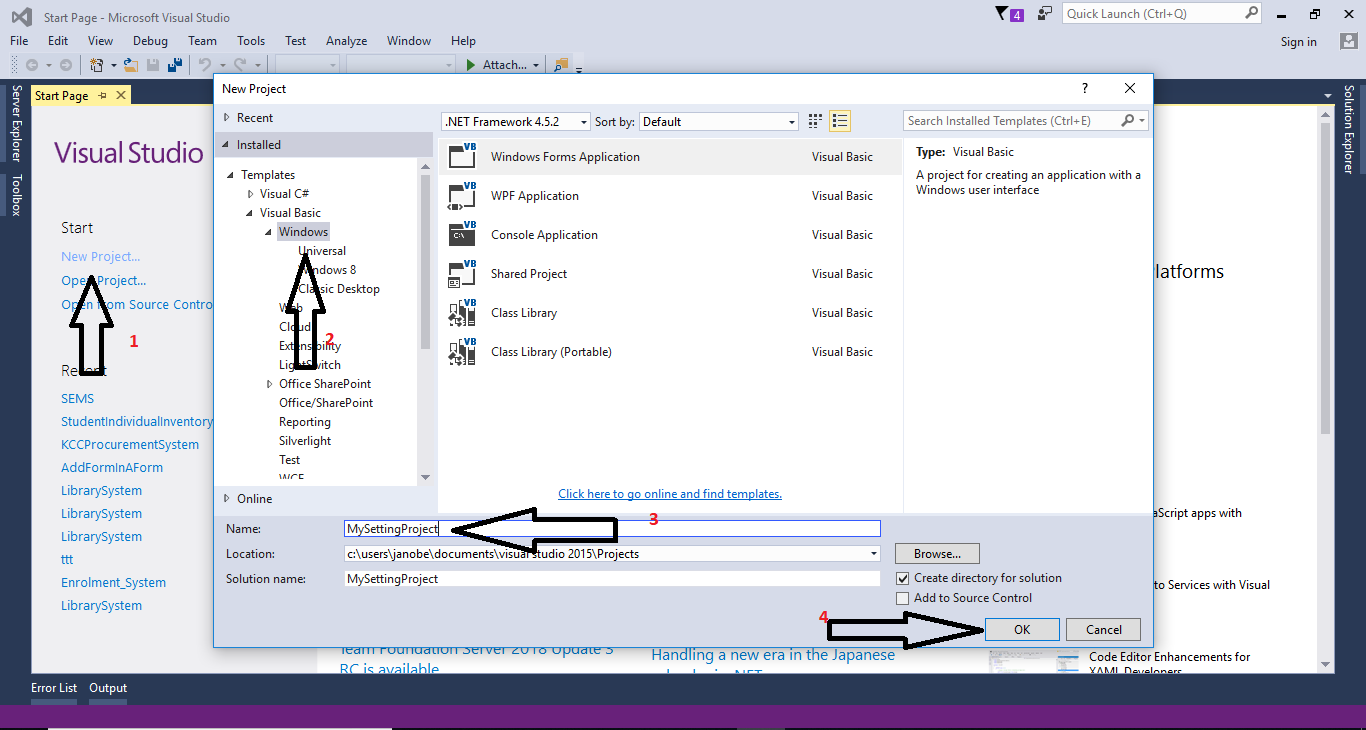Screen dimensions: 1366x730
Task: Open recent project KCCProcurementSystem
Action: click(130, 445)
